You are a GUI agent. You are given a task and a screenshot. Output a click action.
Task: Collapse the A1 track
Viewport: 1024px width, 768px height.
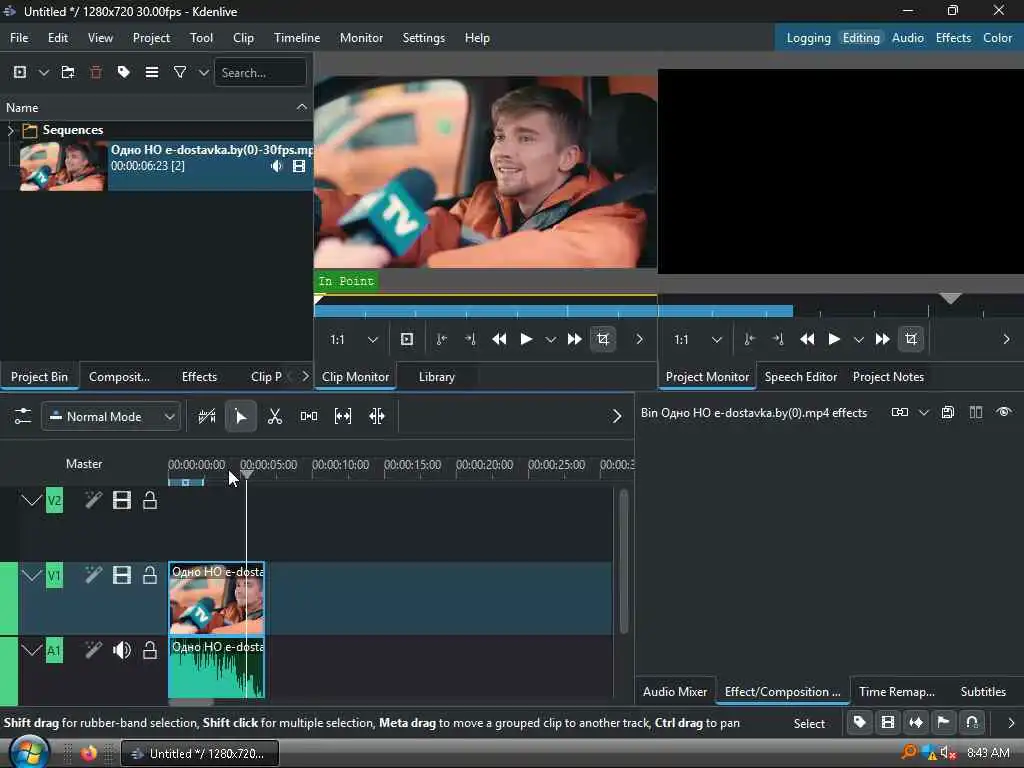click(31, 650)
